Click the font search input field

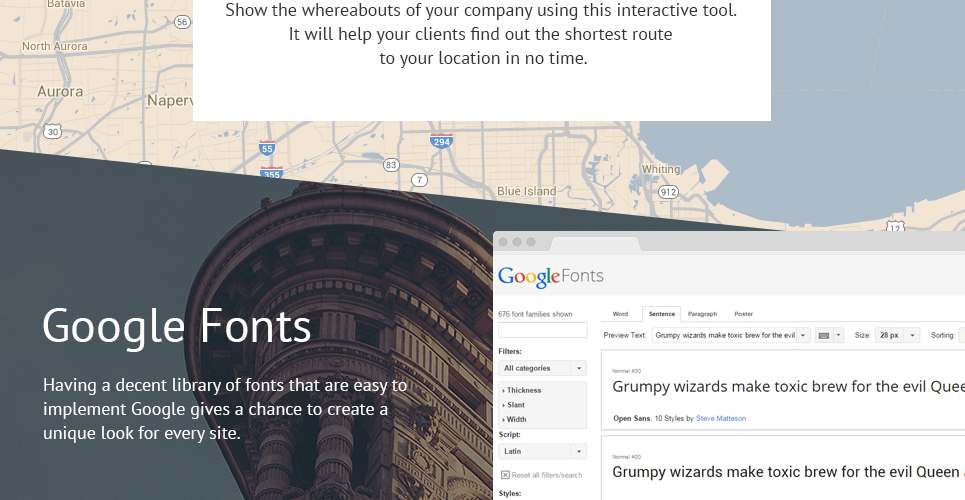pyautogui.click(x=542, y=330)
